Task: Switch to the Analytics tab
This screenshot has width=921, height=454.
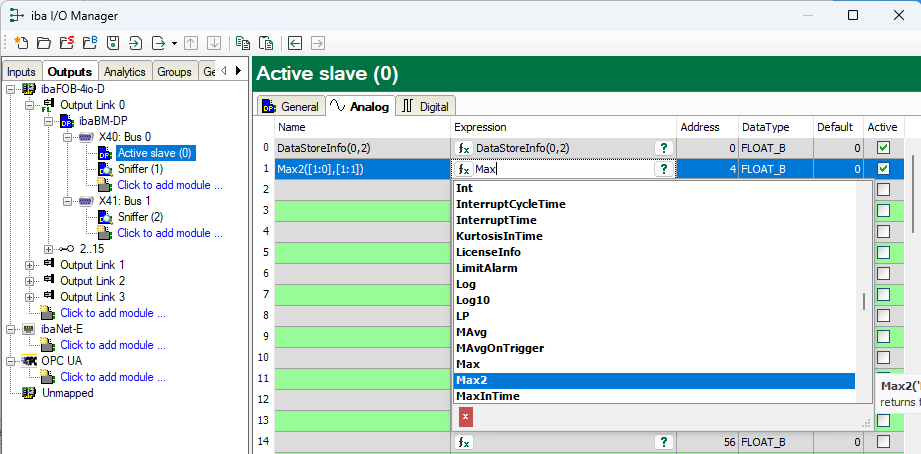Action: coord(125,72)
